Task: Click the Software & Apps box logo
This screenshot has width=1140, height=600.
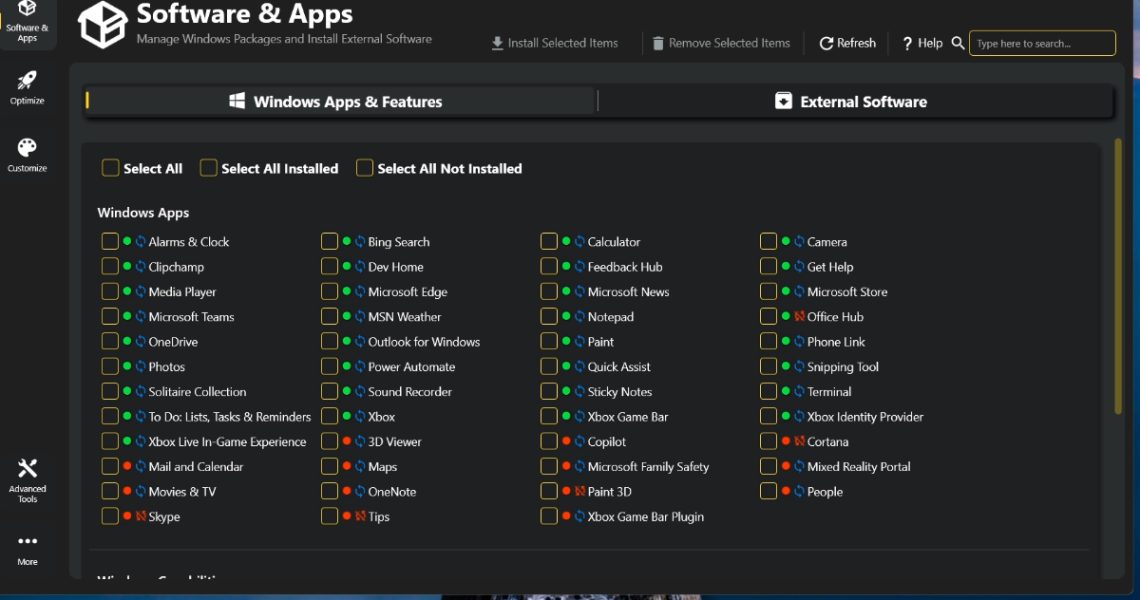Action: (x=102, y=25)
